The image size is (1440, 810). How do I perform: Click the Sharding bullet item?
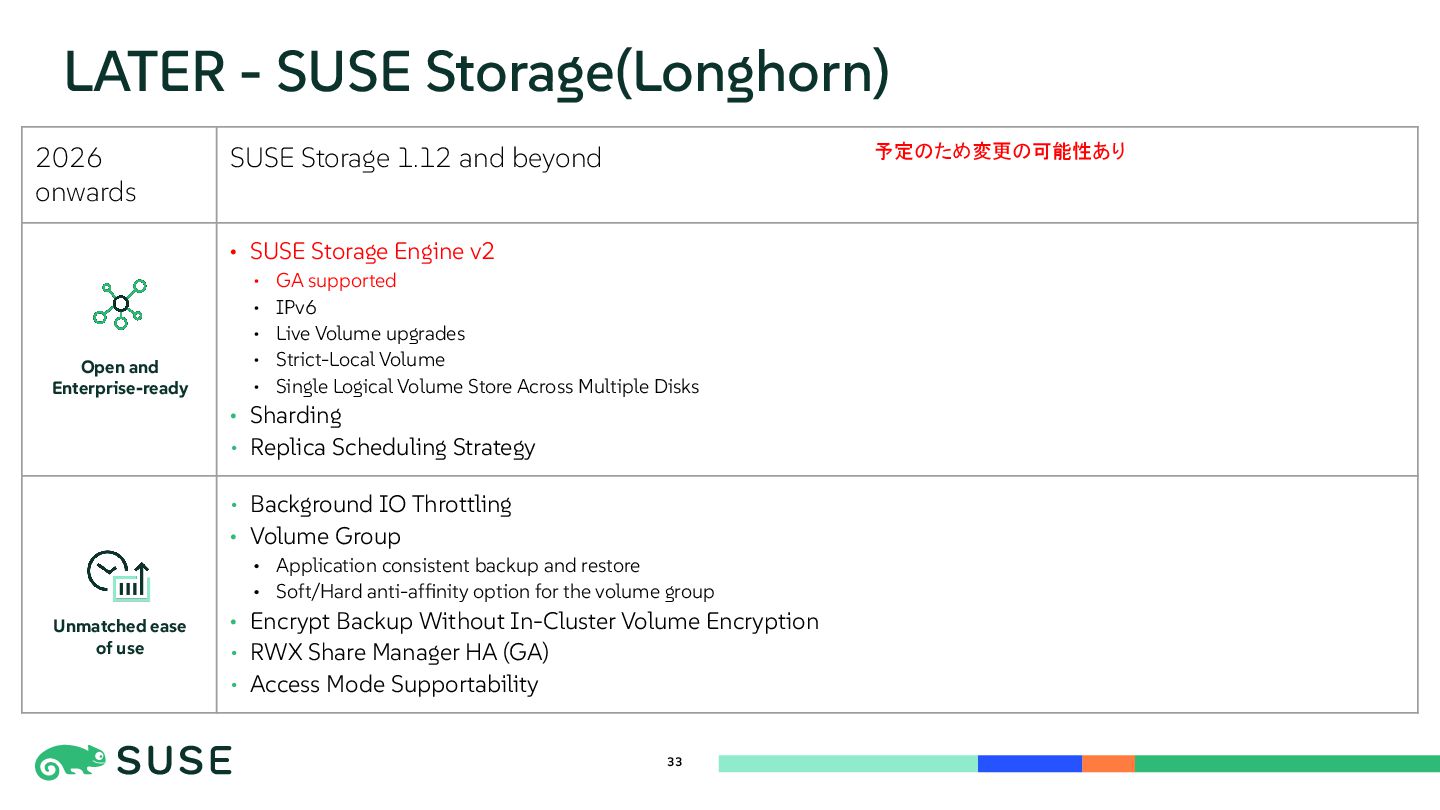pyautogui.click(x=295, y=415)
